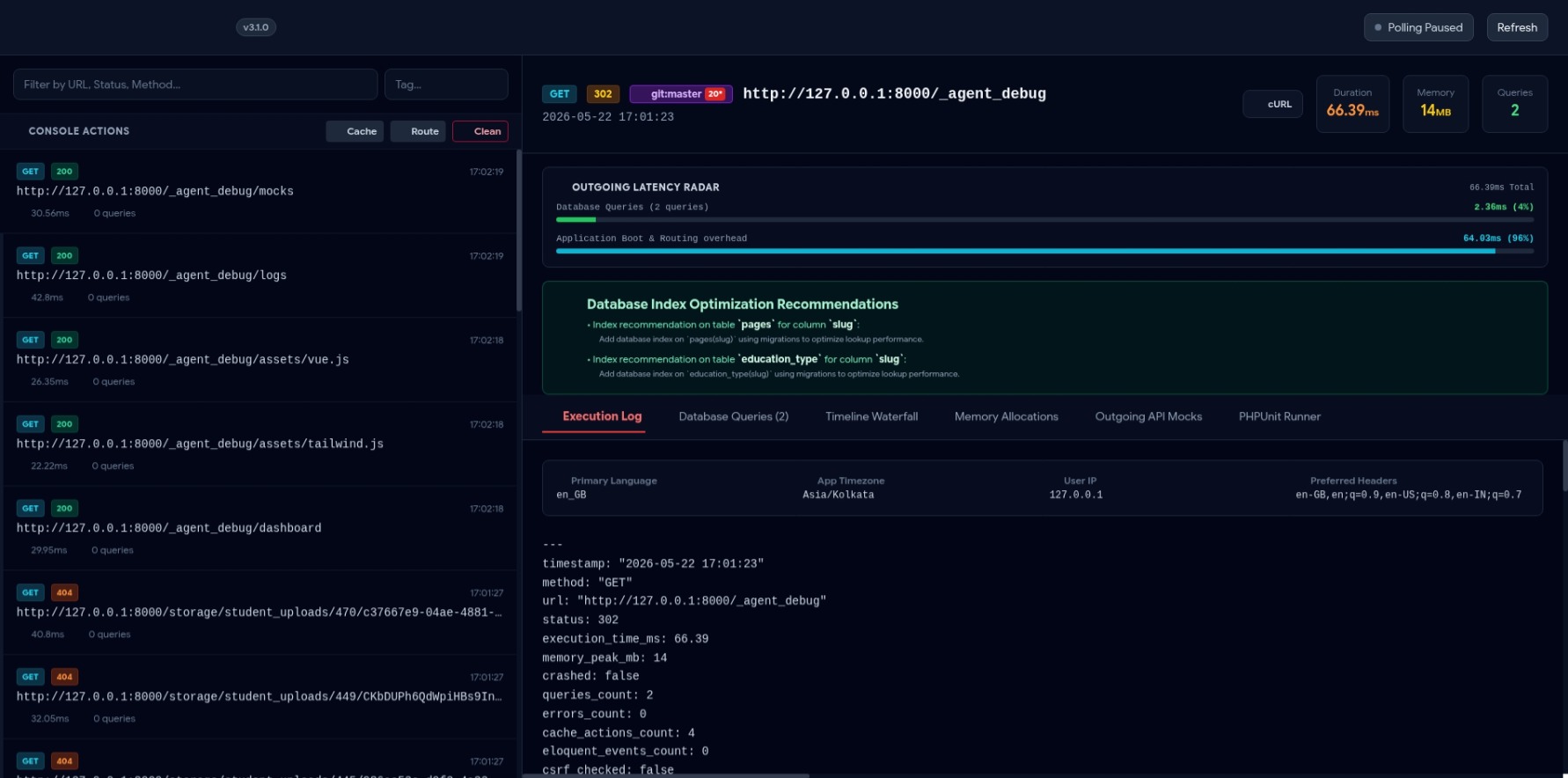The width and height of the screenshot is (1568, 778).
Task: Click the Primary Language value en_GB
Action: click(571, 495)
